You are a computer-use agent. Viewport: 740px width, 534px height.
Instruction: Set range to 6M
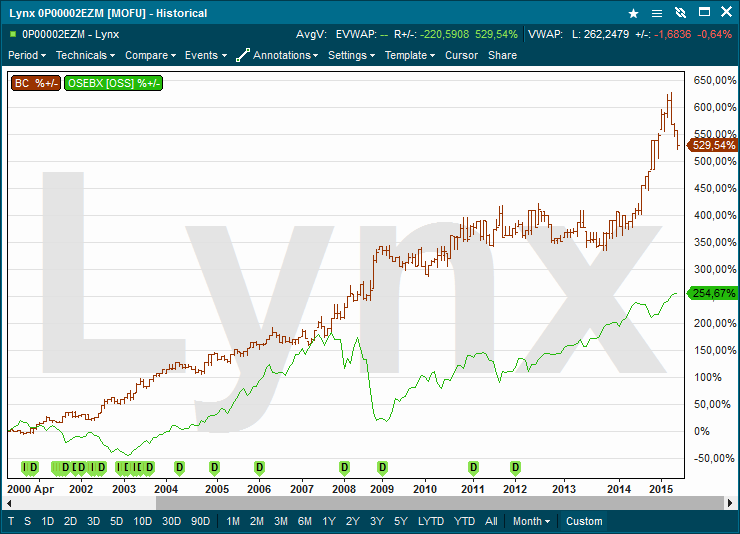(305, 521)
